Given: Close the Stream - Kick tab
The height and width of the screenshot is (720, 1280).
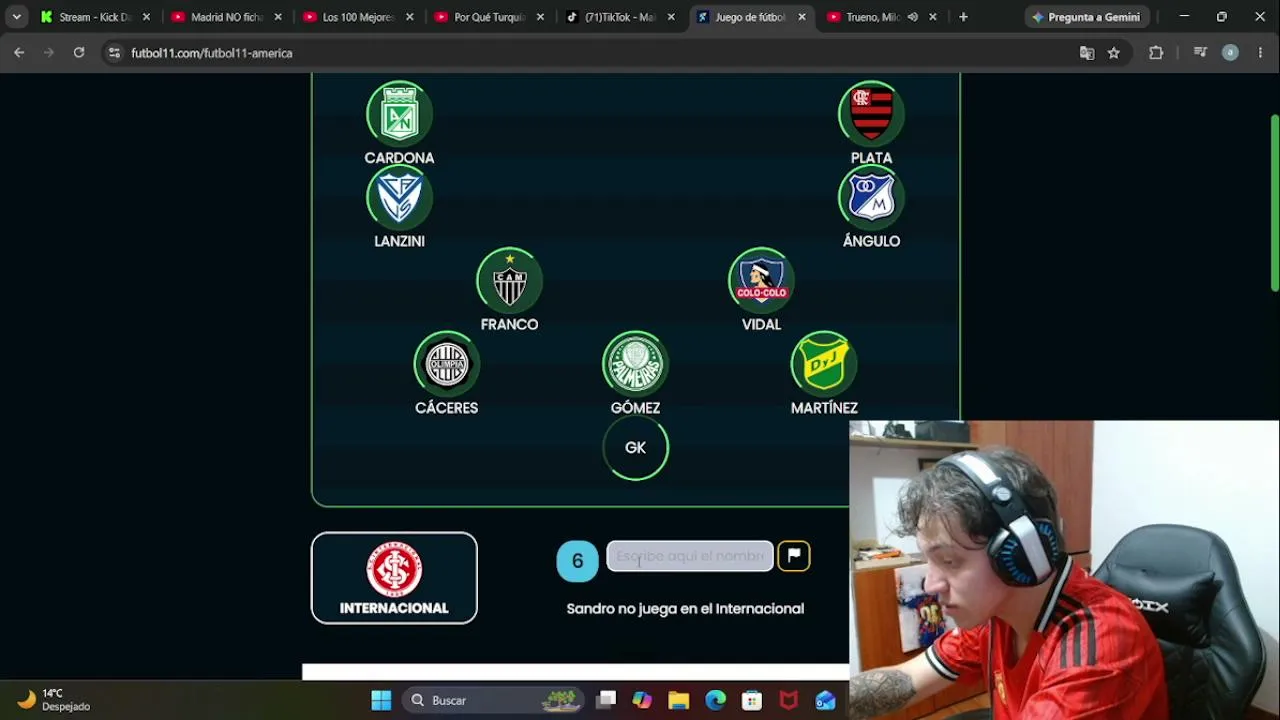Looking at the screenshot, I should (x=146, y=17).
